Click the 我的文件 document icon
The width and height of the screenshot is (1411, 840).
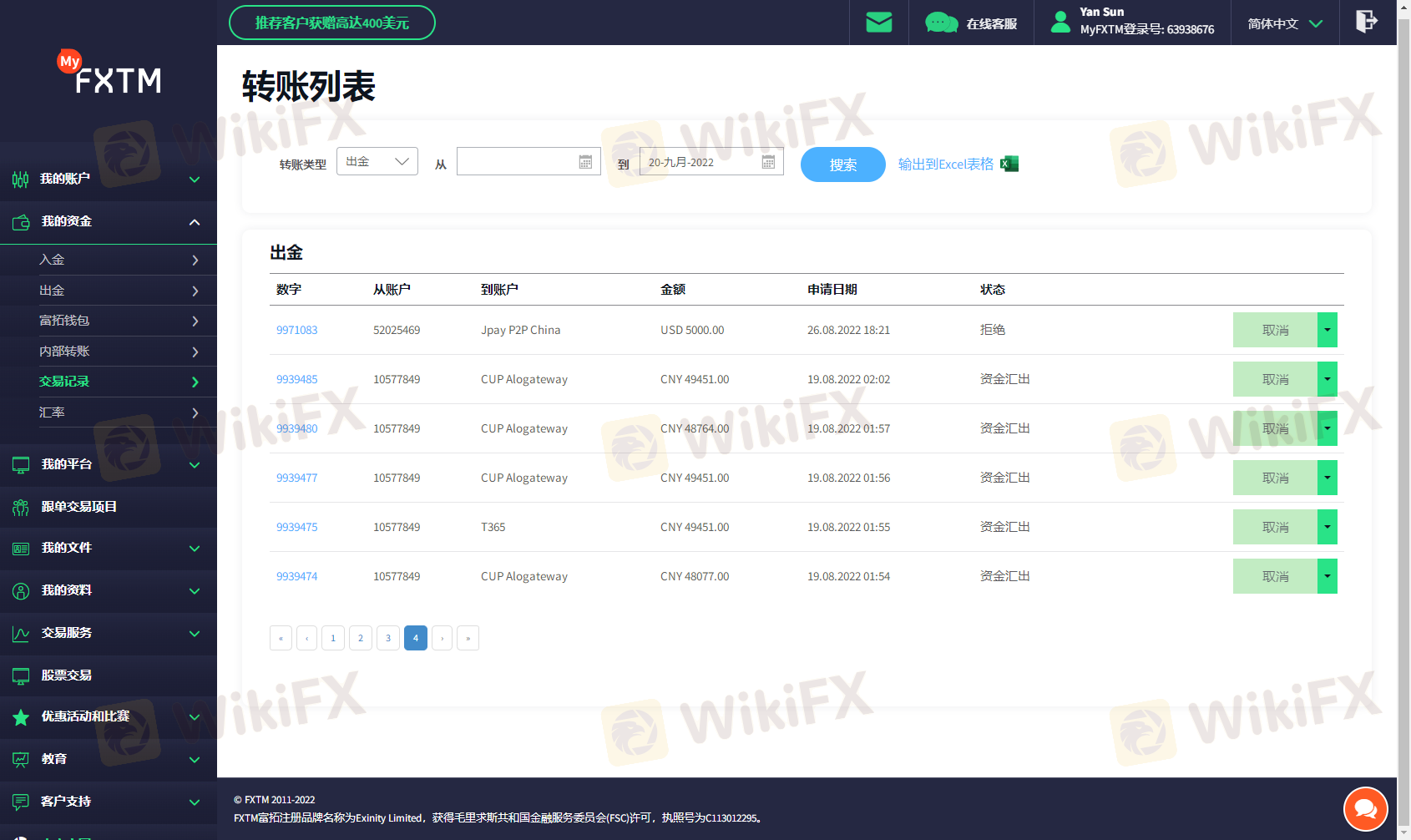tap(21, 549)
